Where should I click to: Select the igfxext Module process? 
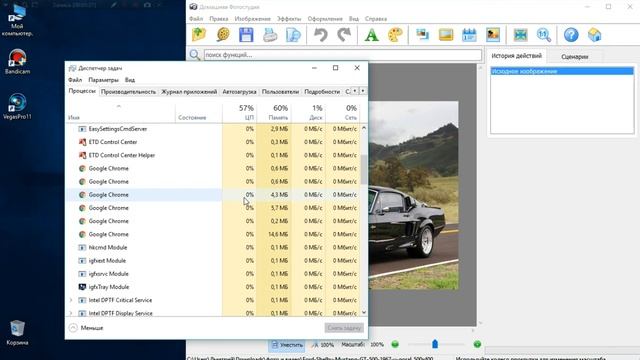click(x=213, y=260)
